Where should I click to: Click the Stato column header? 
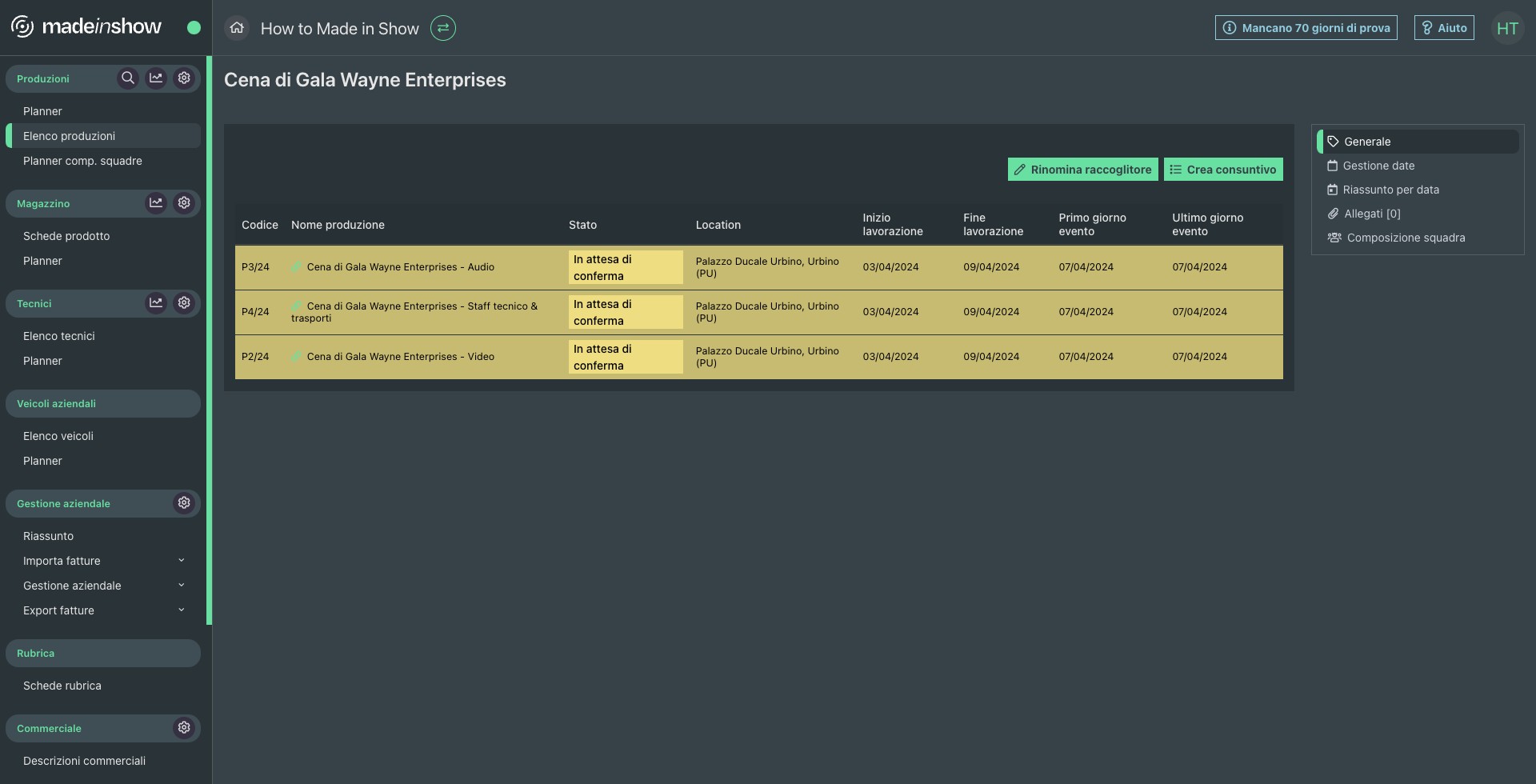click(582, 225)
